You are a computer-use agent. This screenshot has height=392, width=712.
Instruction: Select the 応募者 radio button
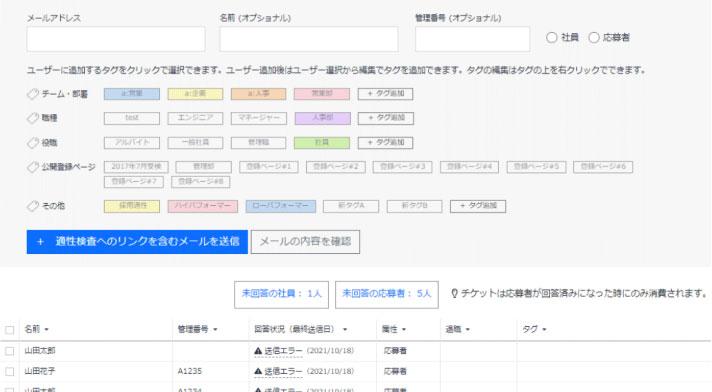(x=594, y=38)
